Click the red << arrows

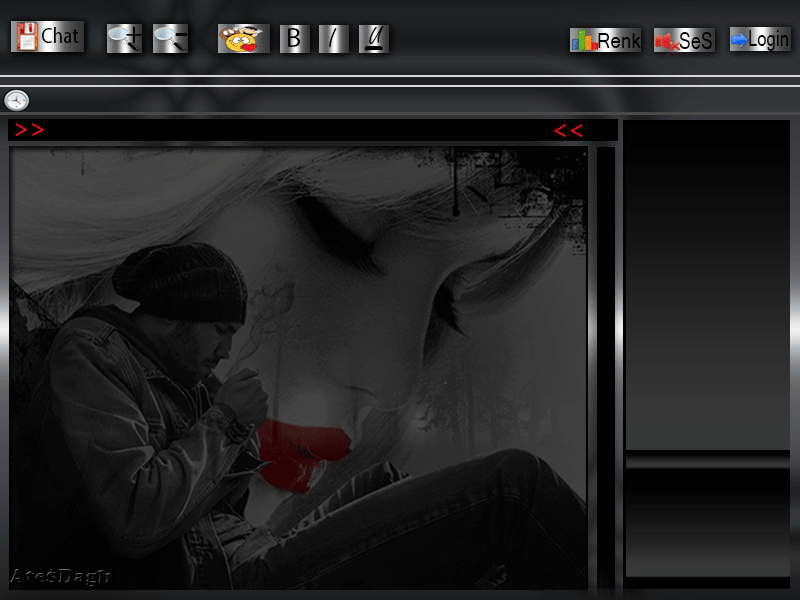568,130
